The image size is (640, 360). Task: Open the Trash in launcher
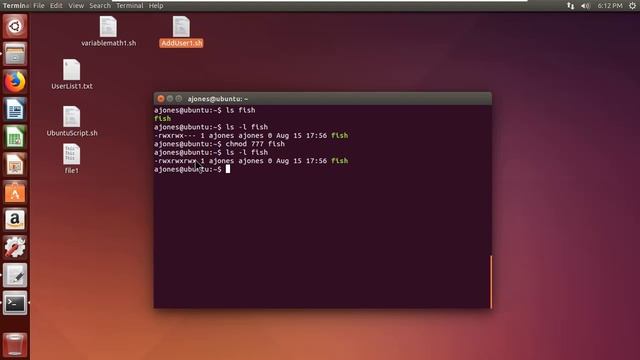pyautogui.click(x=15, y=345)
